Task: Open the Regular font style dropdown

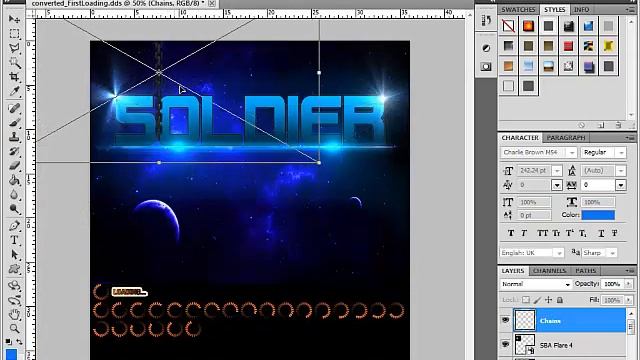Action: point(621,153)
